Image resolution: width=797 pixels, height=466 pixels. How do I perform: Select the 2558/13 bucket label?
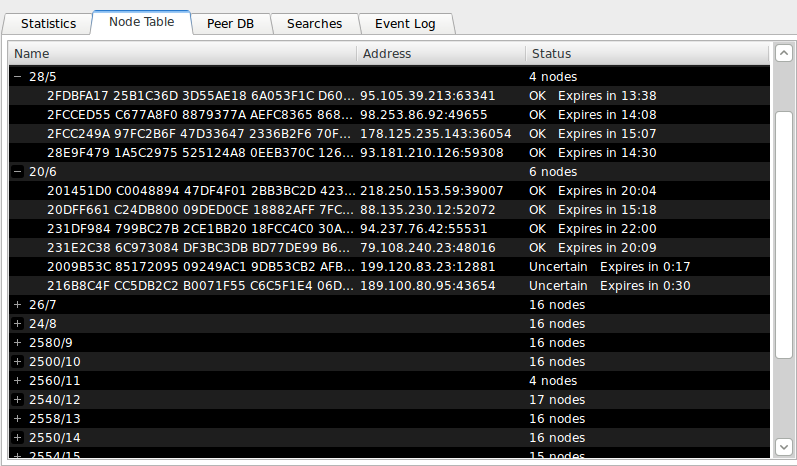55,419
